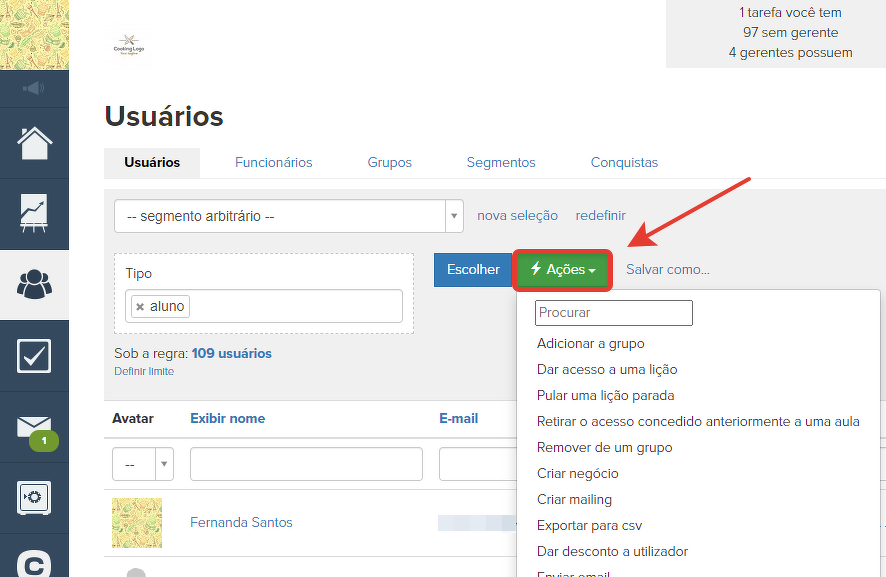Click the Cooking Logo at the top

pyautogui.click(x=129, y=45)
